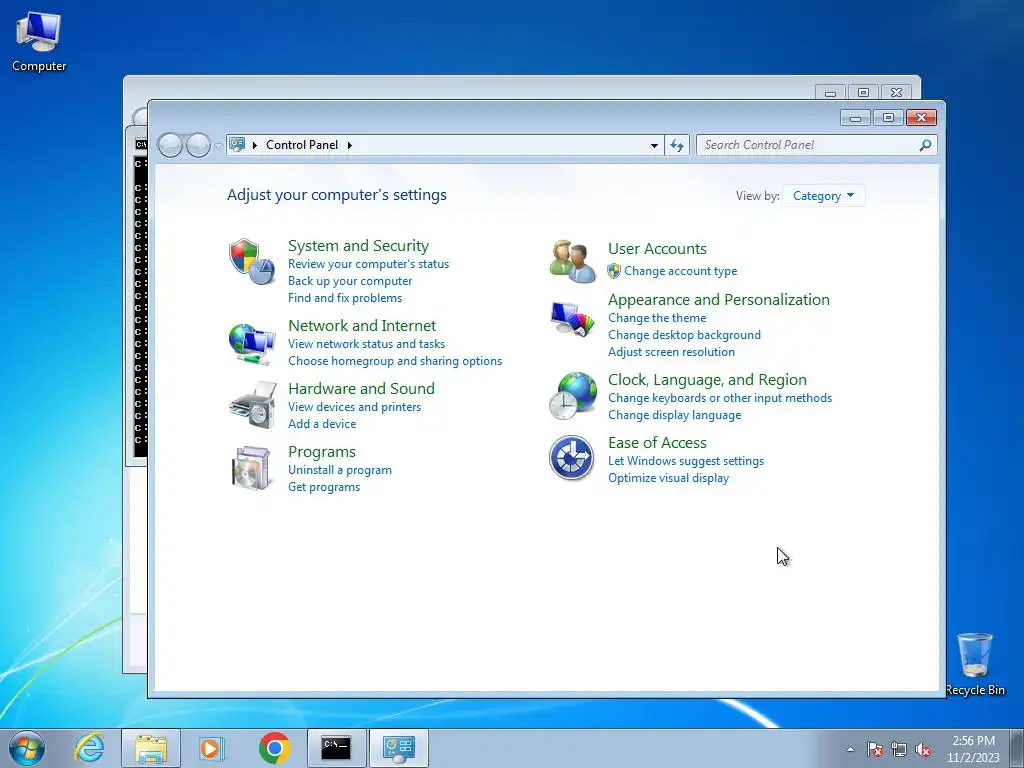
Task: Select the Computer desktop icon
Action: pyautogui.click(x=39, y=41)
